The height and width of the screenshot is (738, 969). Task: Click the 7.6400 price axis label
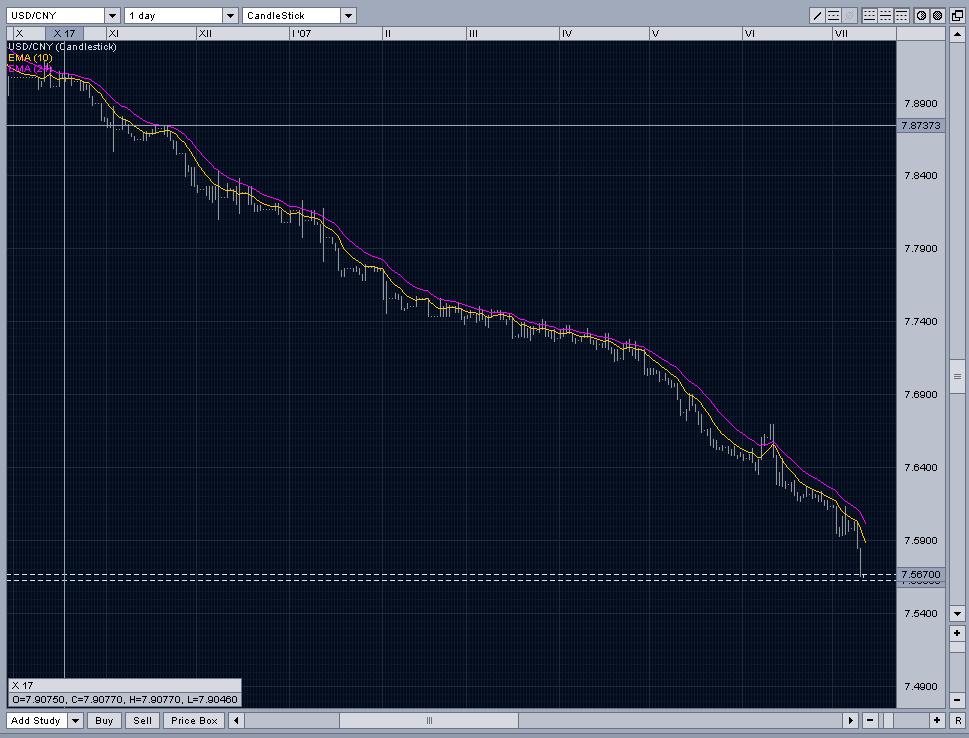pyautogui.click(x=920, y=467)
